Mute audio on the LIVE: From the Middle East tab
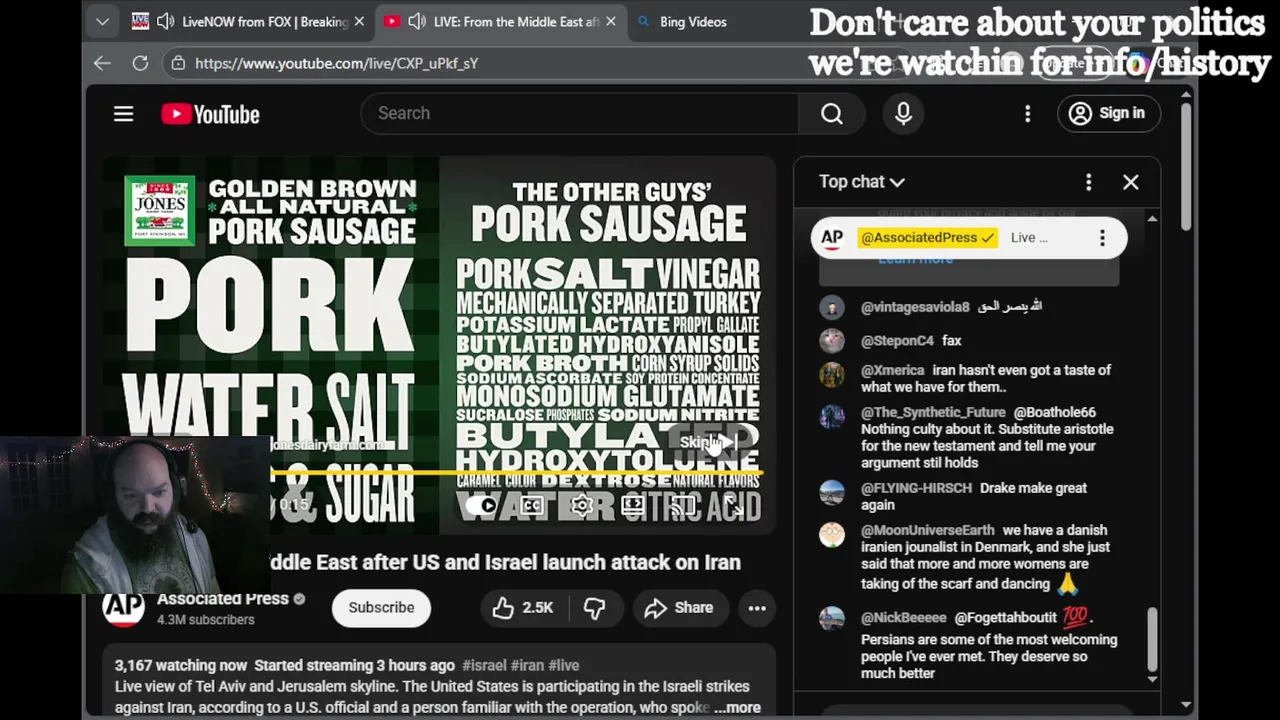1280x720 pixels. (417, 21)
